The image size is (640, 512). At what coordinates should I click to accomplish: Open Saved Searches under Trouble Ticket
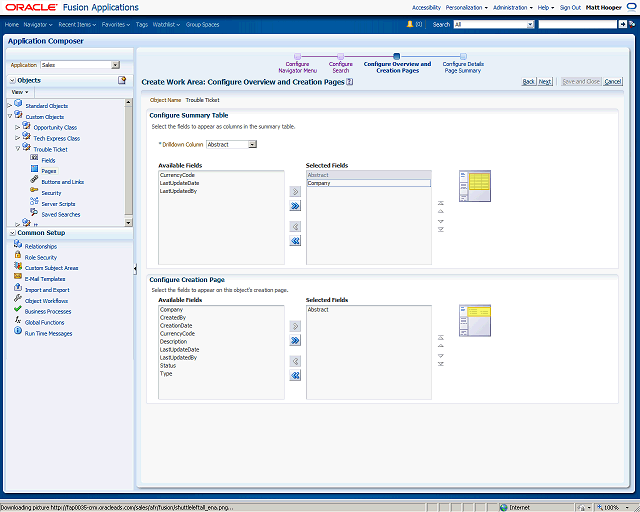(x=61, y=214)
